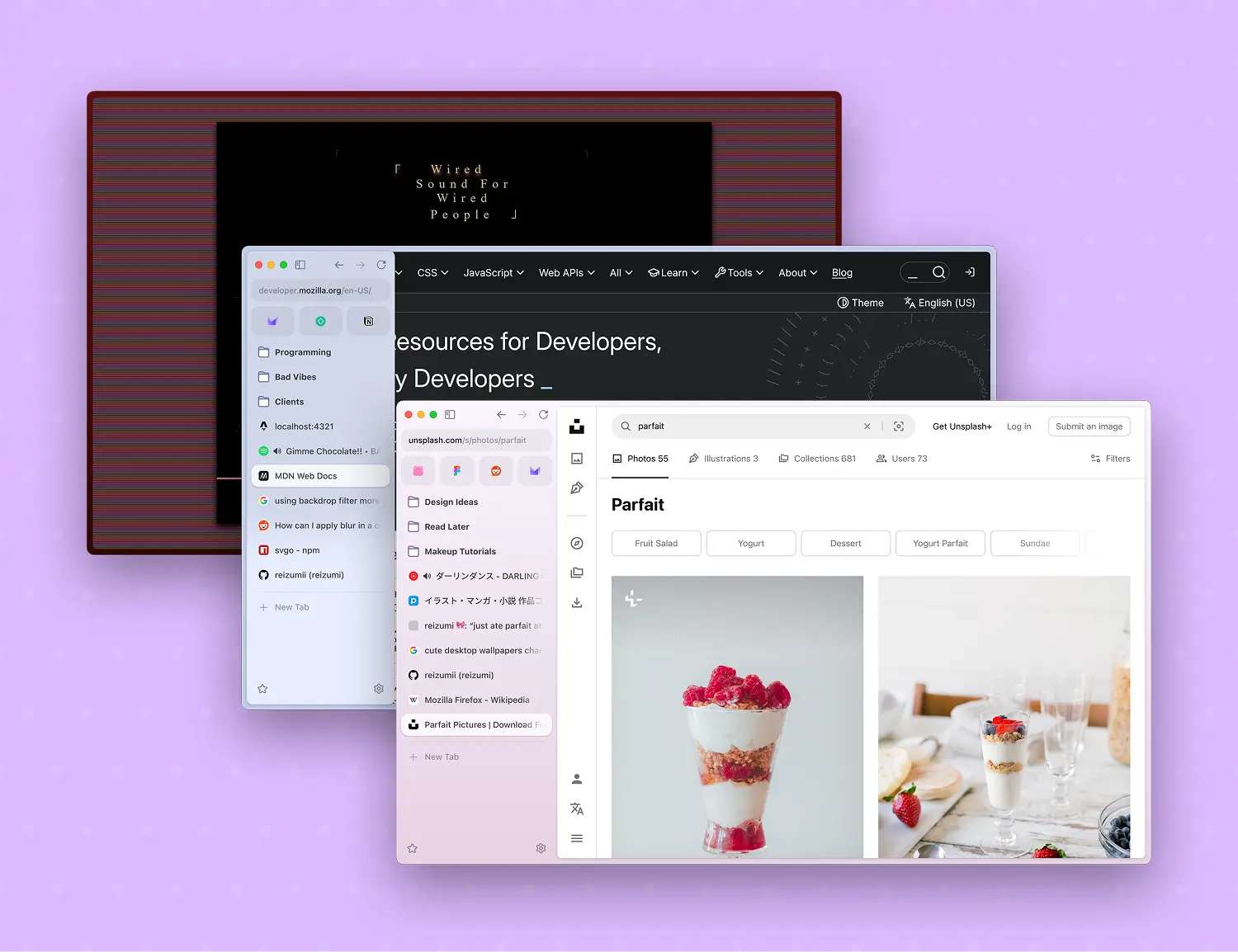This screenshot has height=952, width=1238.
Task: Expand the JavaScript dropdown menu
Action: click(x=494, y=273)
